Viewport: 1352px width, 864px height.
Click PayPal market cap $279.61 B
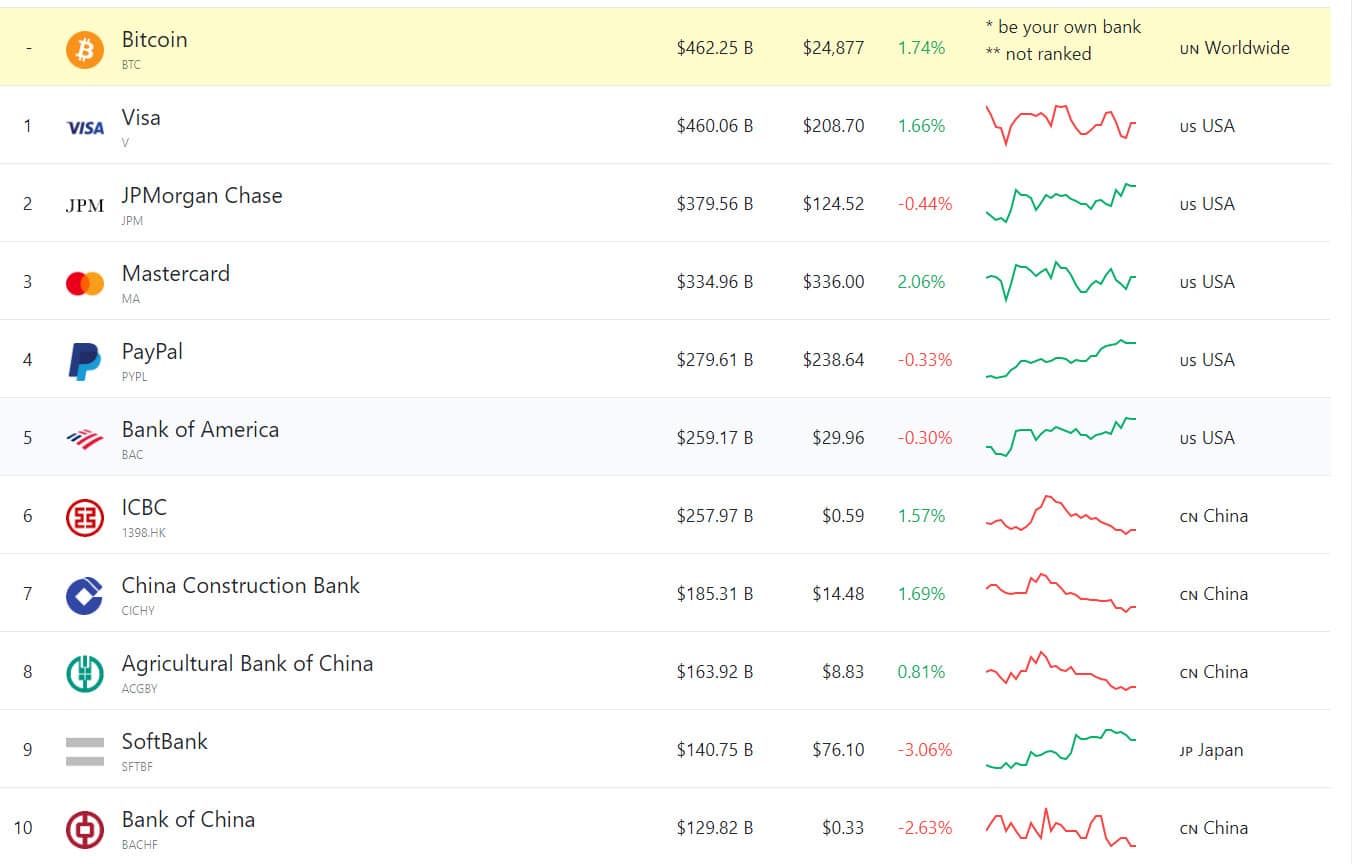(715, 359)
